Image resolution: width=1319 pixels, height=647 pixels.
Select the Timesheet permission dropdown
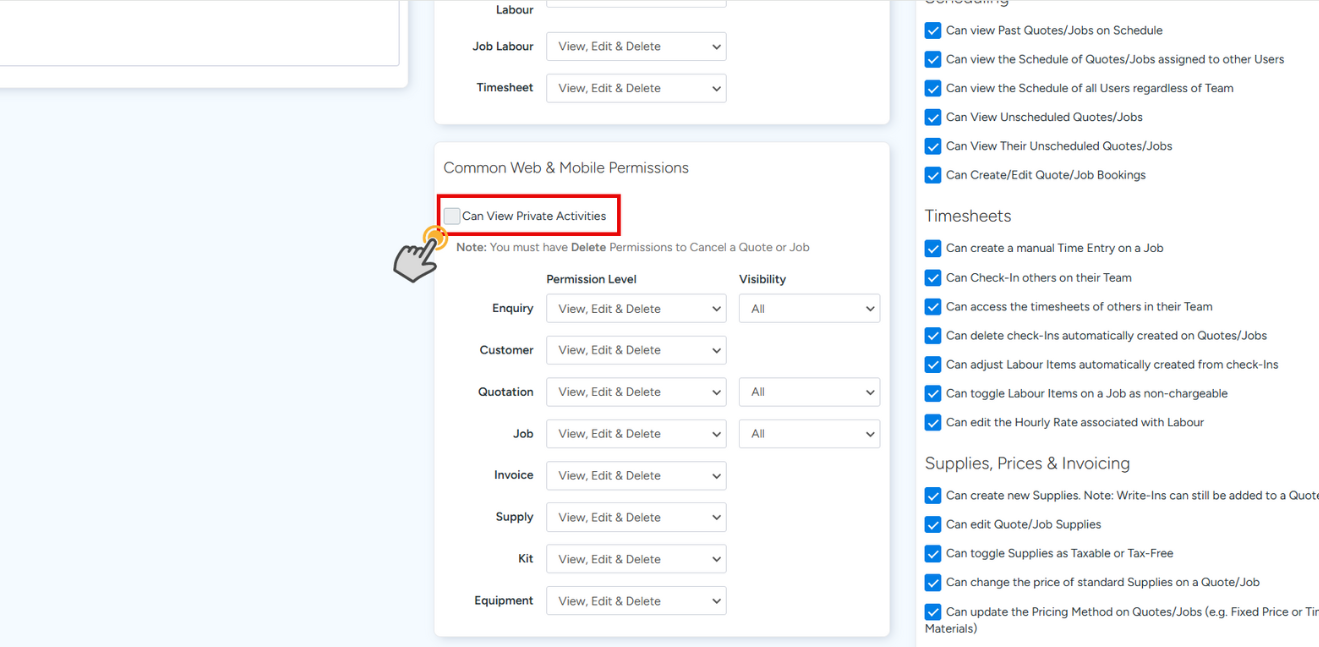(x=636, y=88)
